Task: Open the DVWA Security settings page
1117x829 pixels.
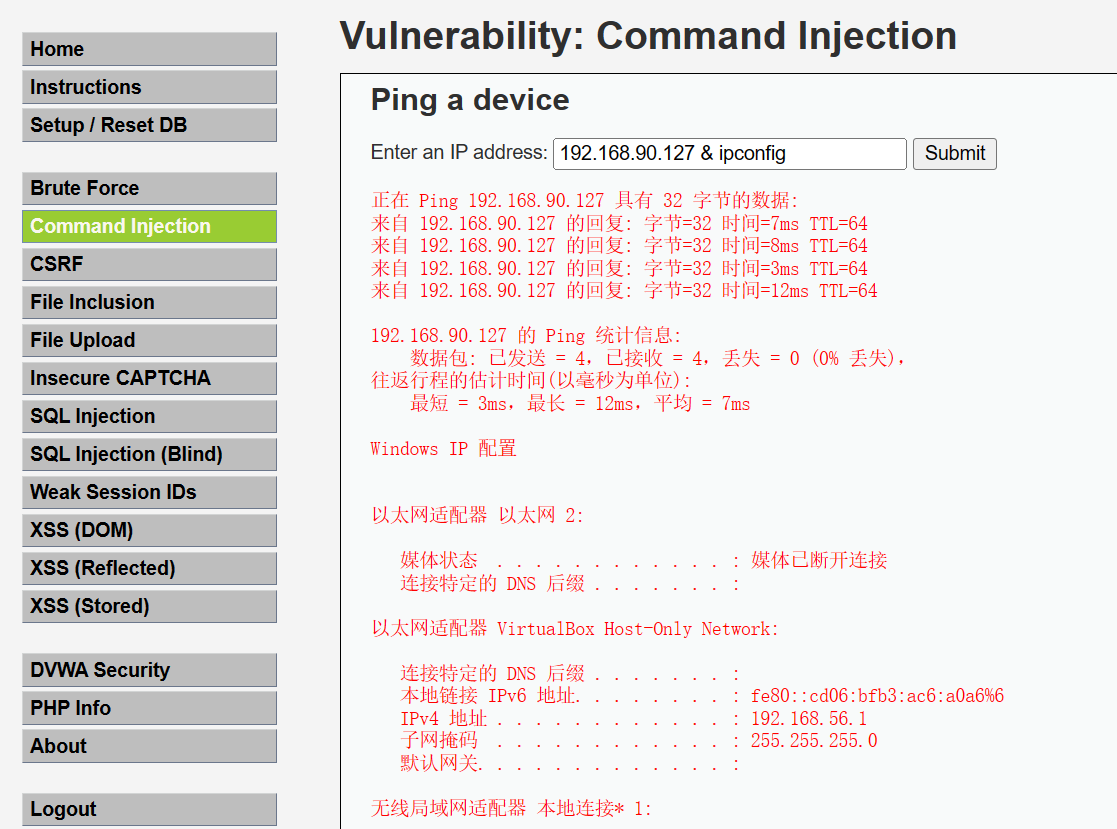Action: 149,670
